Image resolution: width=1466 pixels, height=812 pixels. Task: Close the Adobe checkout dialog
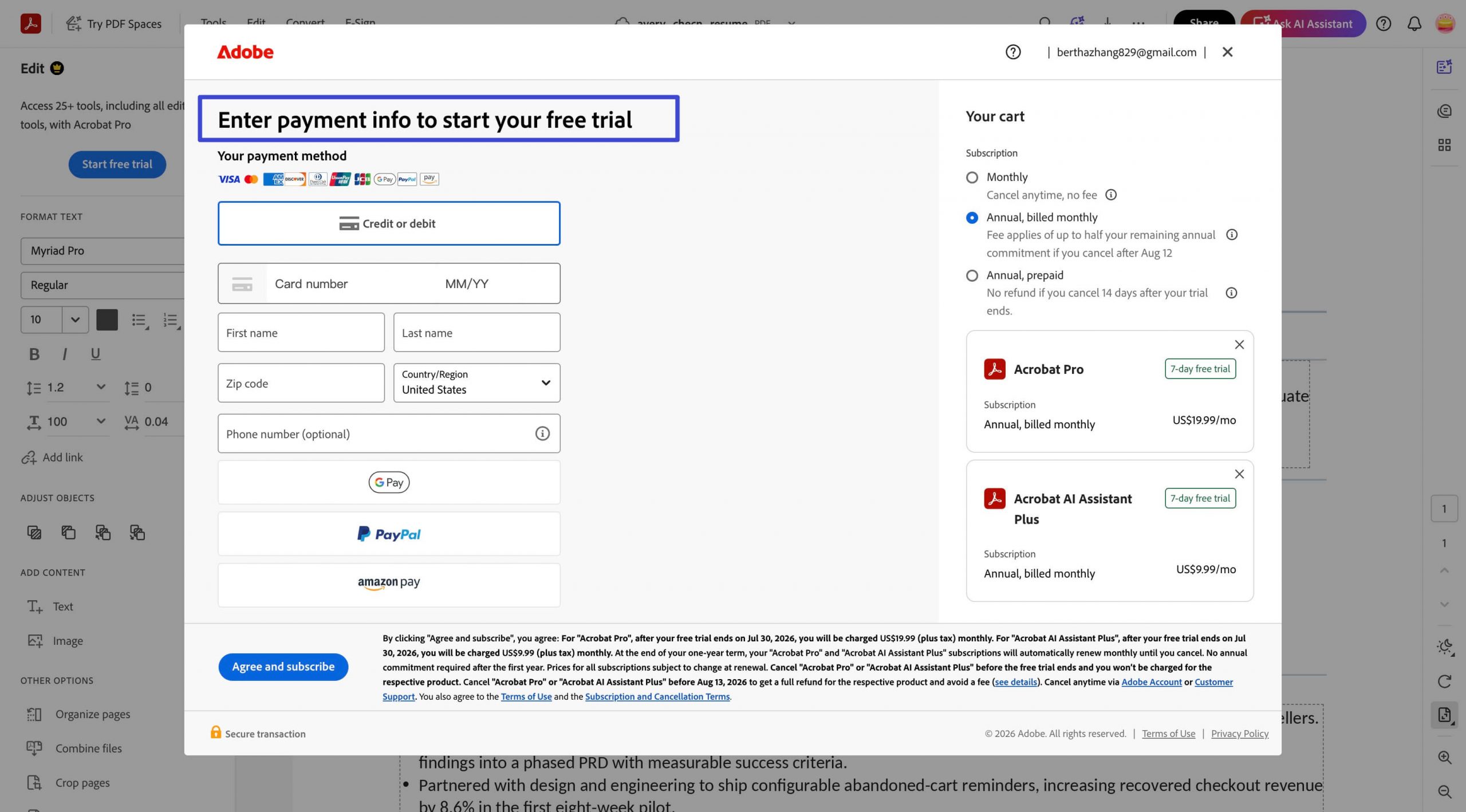pyautogui.click(x=1227, y=52)
